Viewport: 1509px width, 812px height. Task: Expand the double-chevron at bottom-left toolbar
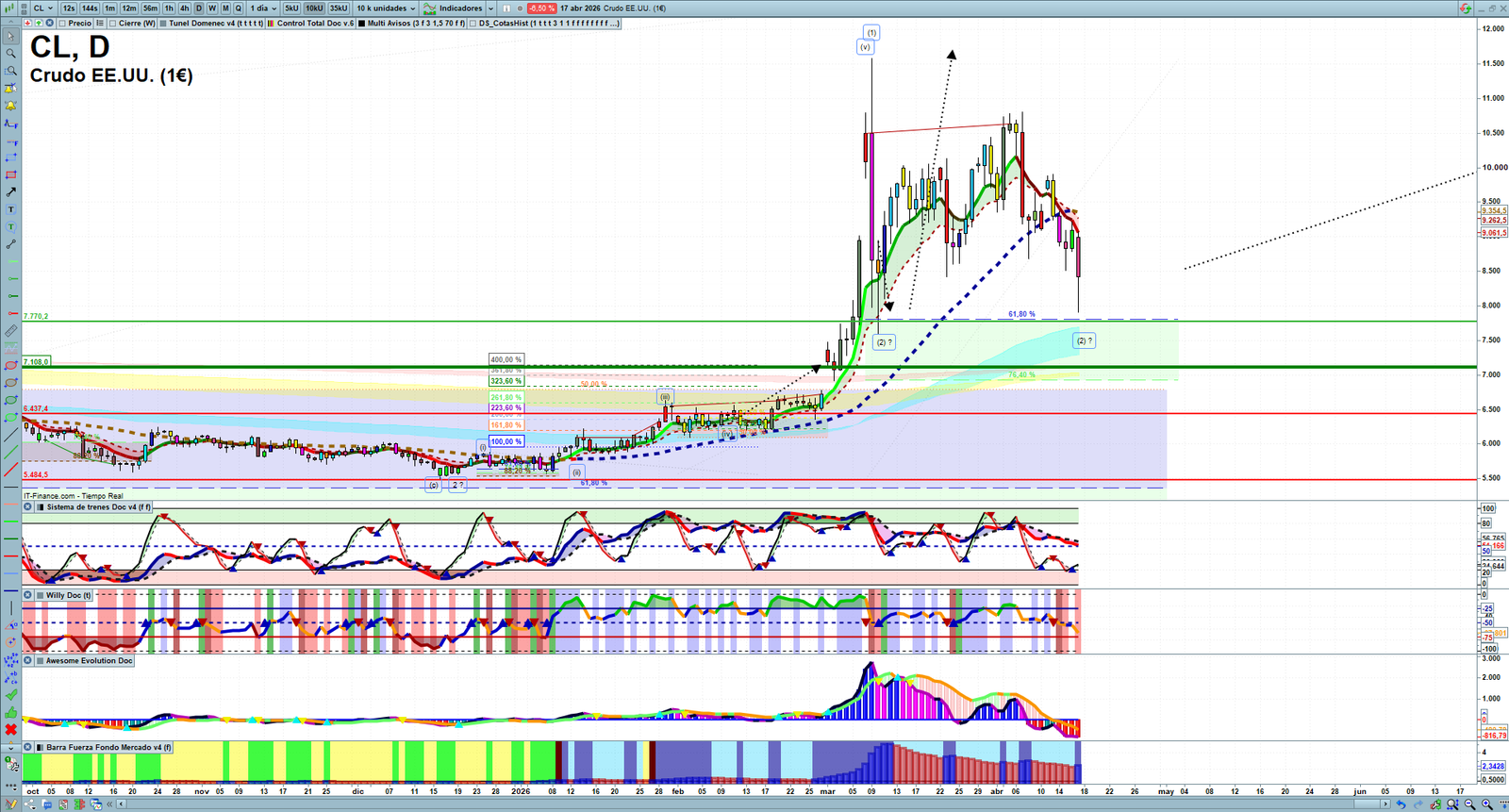110,804
